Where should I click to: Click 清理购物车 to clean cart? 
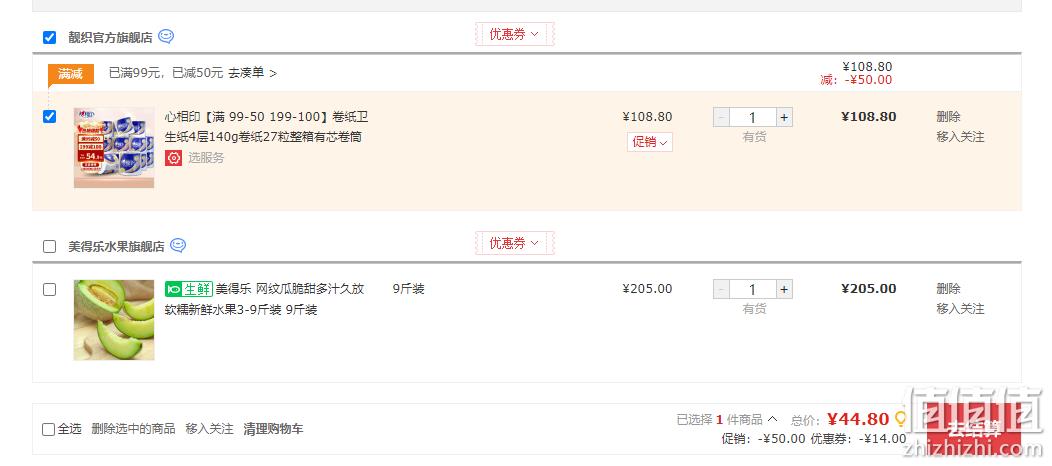click(273, 428)
